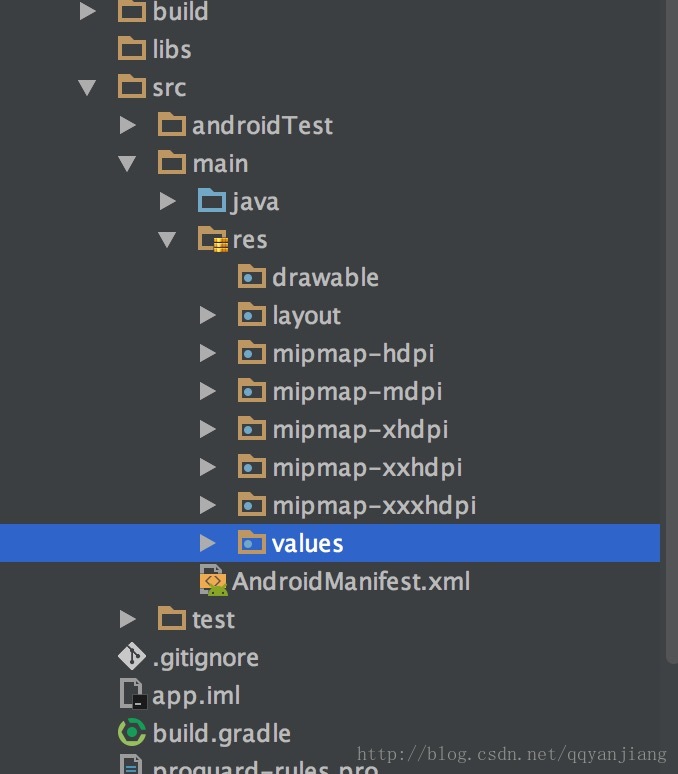The width and height of the screenshot is (678, 774).
Task: Select the 'androidTest' label
Action: coord(263,125)
